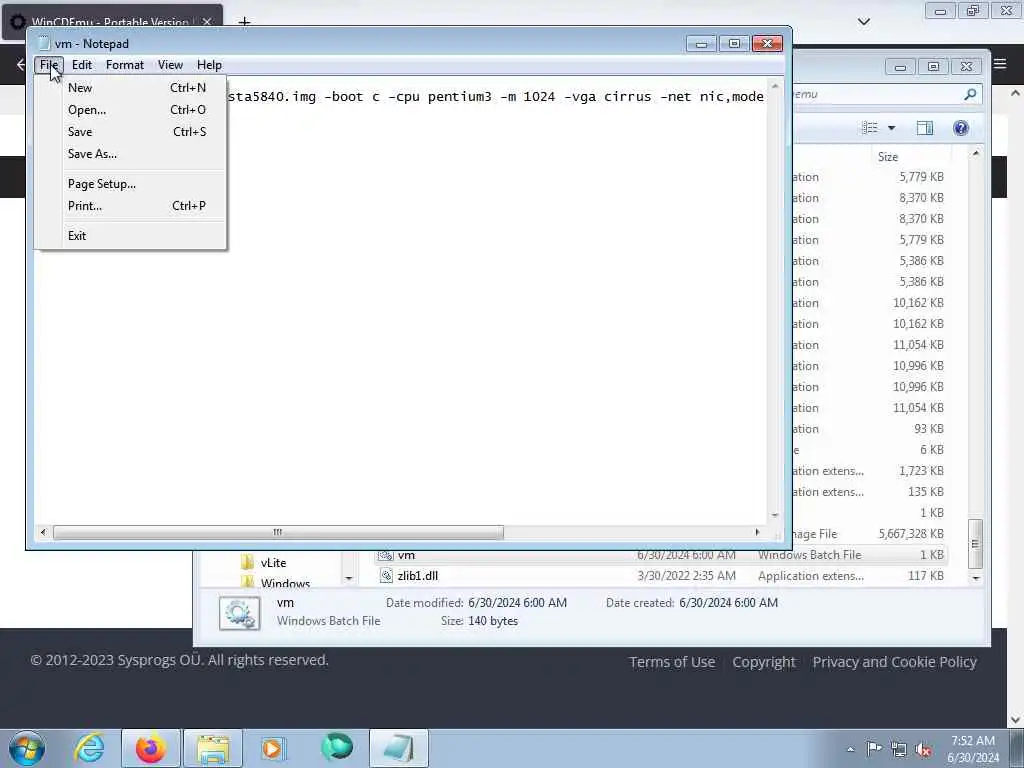This screenshot has width=1024, height=768.
Task: Choose Exit from the File menu
Action: click(x=131, y=236)
